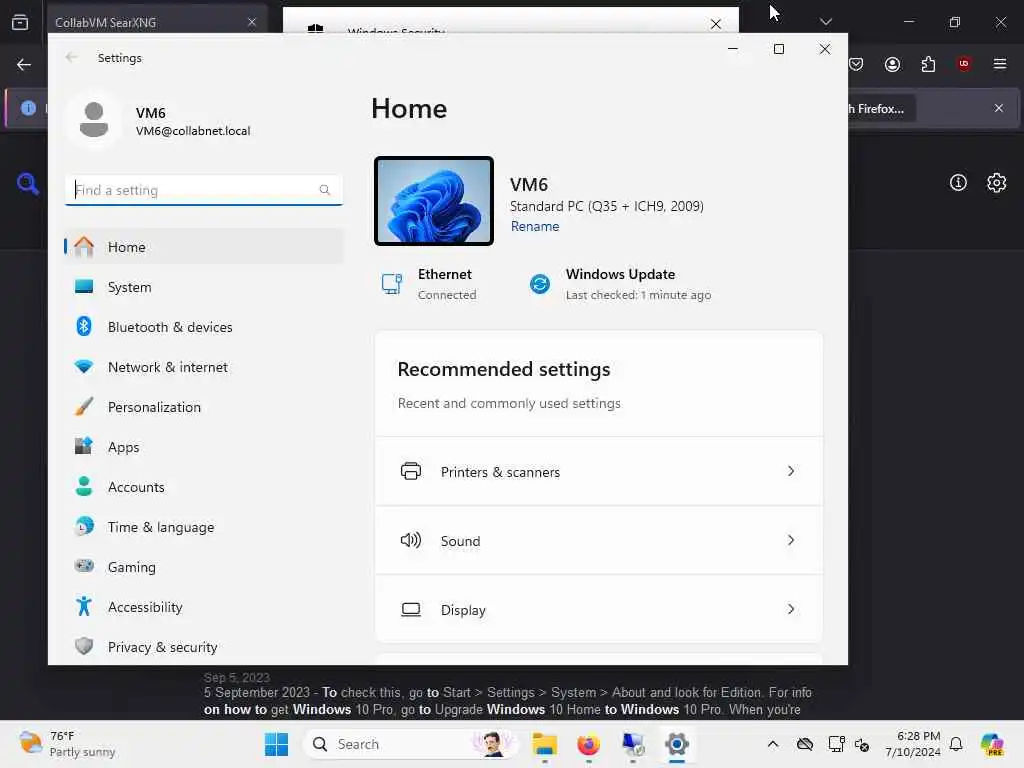The image size is (1024, 768).
Task: Switch to CollabVM SearXNG browser tab
Action: 157,22
